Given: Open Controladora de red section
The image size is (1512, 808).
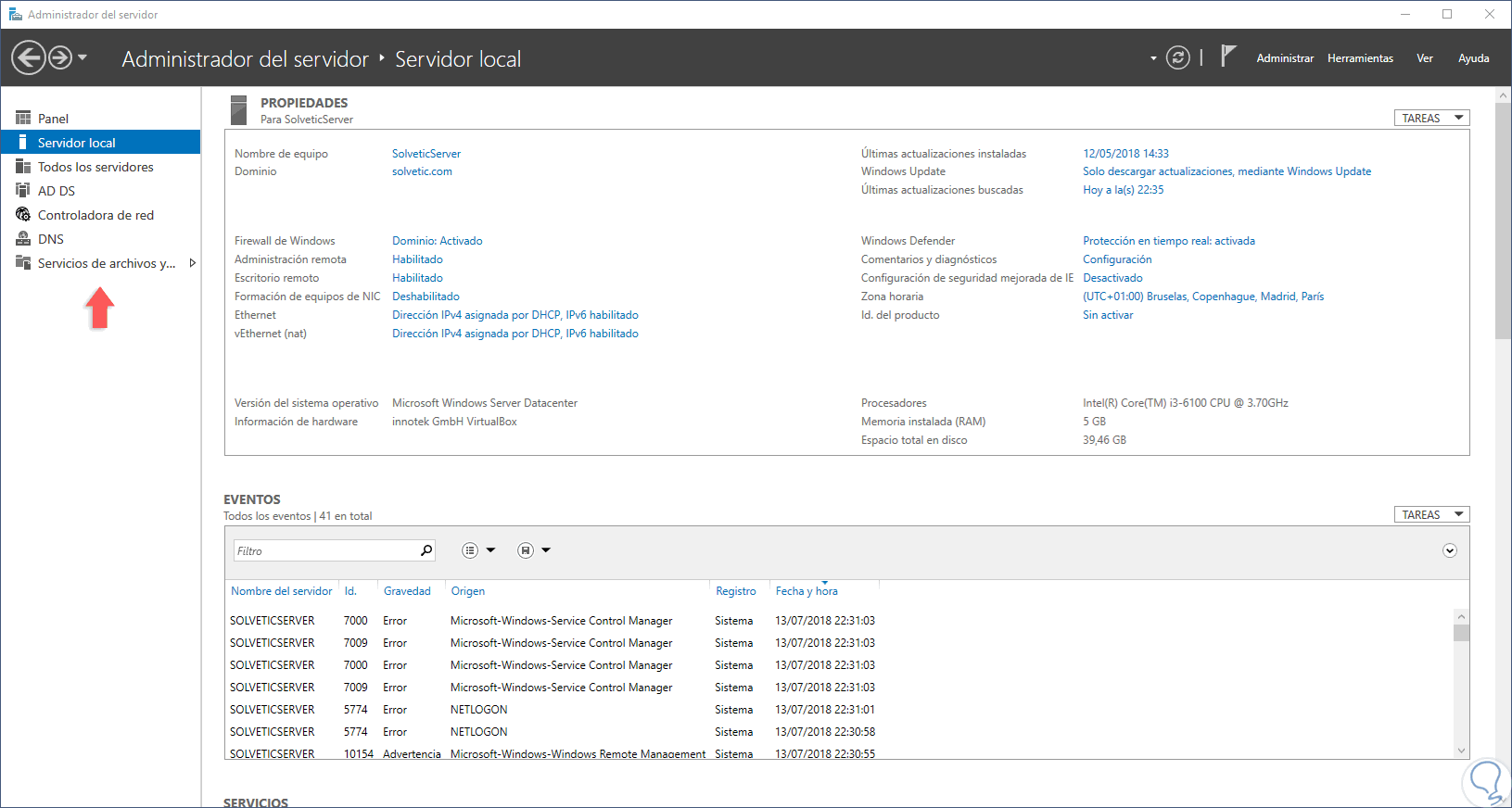Looking at the screenshot, I should coord(95,215).
